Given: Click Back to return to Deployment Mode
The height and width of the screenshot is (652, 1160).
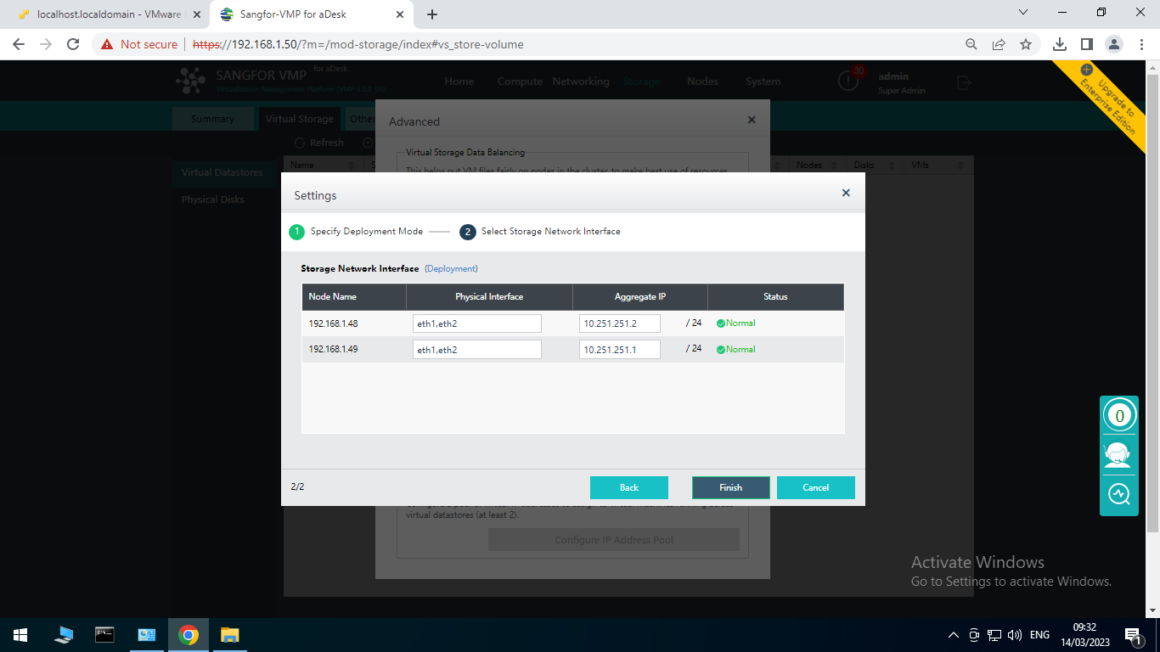Looking at the screenshot, I should [x=629, y=487].
